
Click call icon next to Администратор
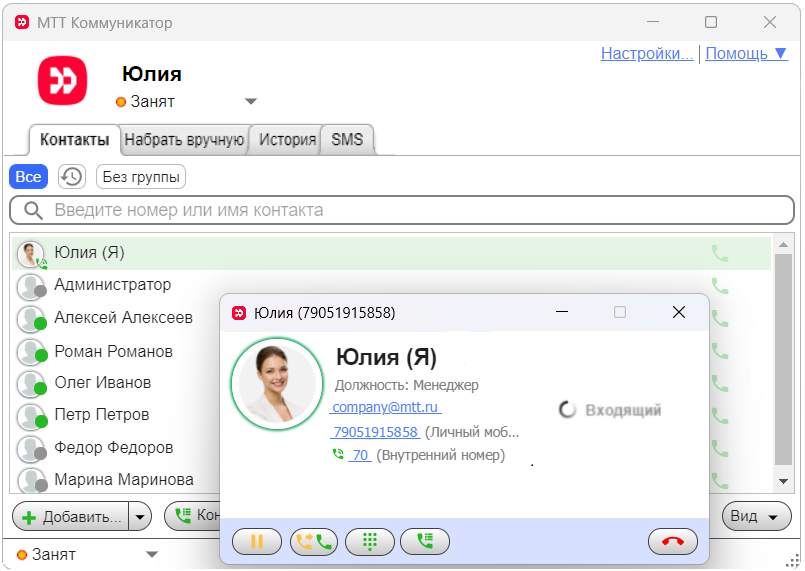720,286
